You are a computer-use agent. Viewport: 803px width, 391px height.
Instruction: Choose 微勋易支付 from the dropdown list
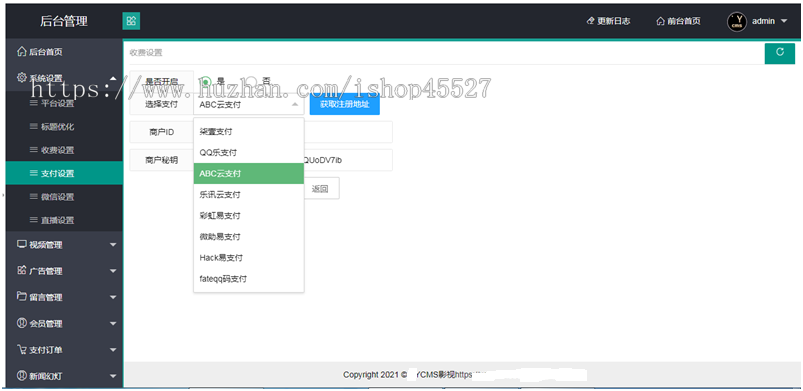(249, 237)
